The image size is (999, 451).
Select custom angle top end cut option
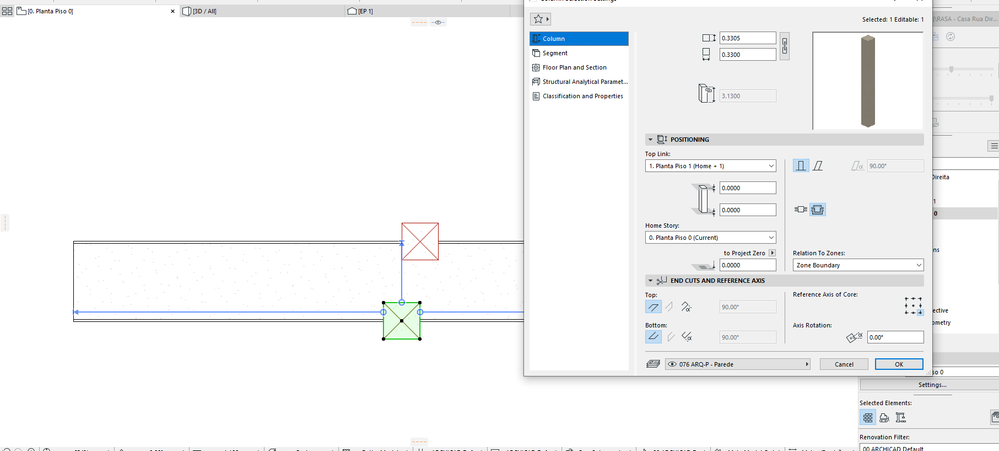[x=686, y=307]
